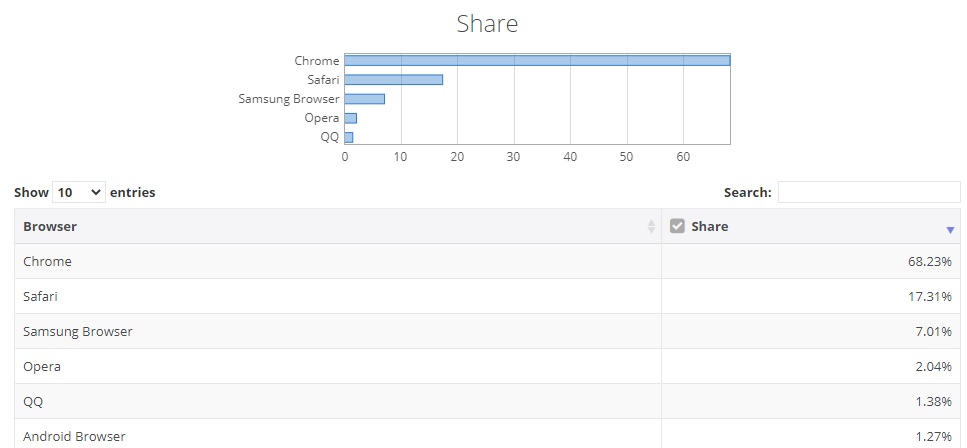The height and width of the screenshot is (448, 967).
Task: Open the Show entries count dropdown
Action: coord(78,192)
